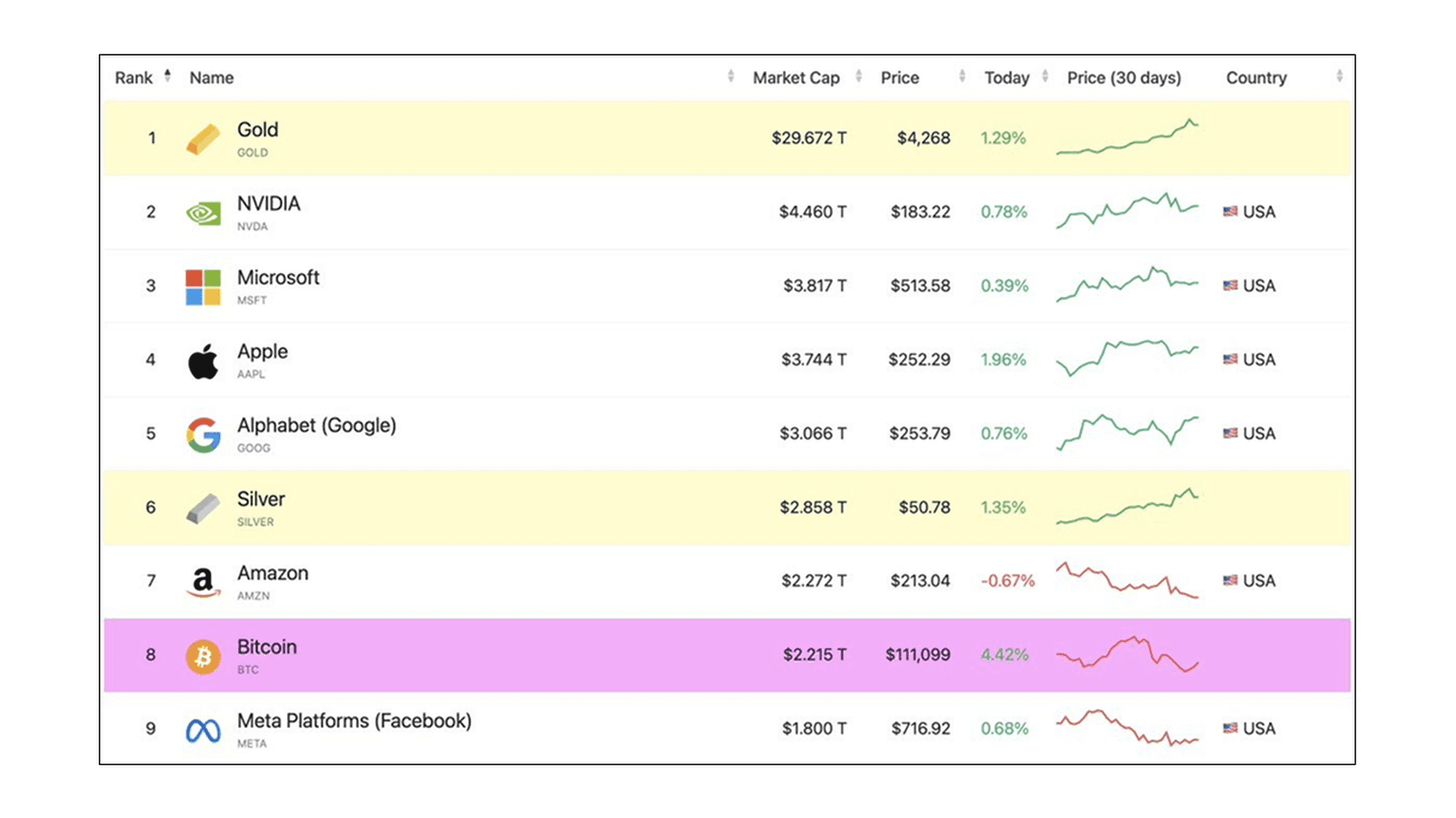Click the Amazon logo icon

[203, 581]
